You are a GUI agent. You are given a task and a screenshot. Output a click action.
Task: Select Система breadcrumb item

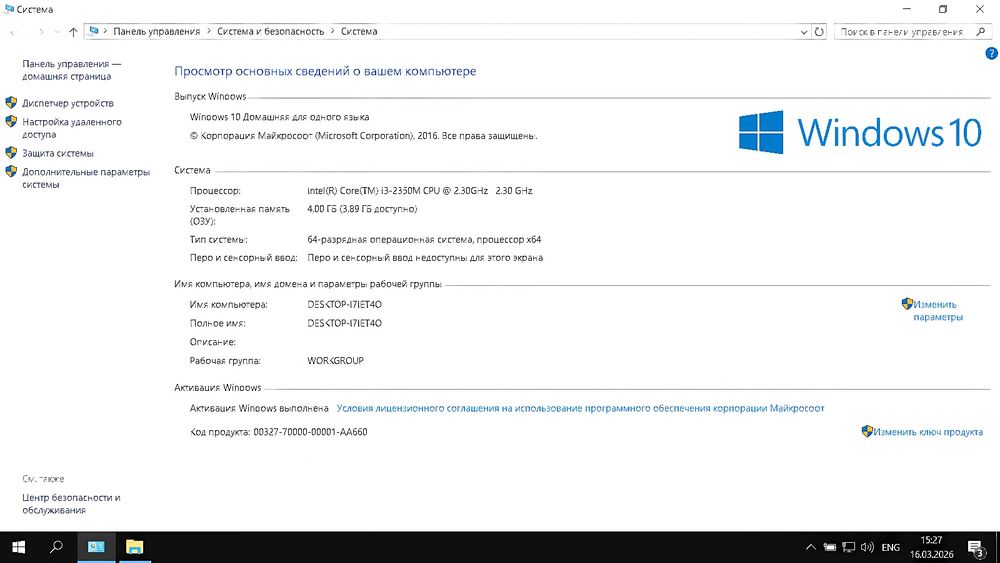(x=359, y=31)
